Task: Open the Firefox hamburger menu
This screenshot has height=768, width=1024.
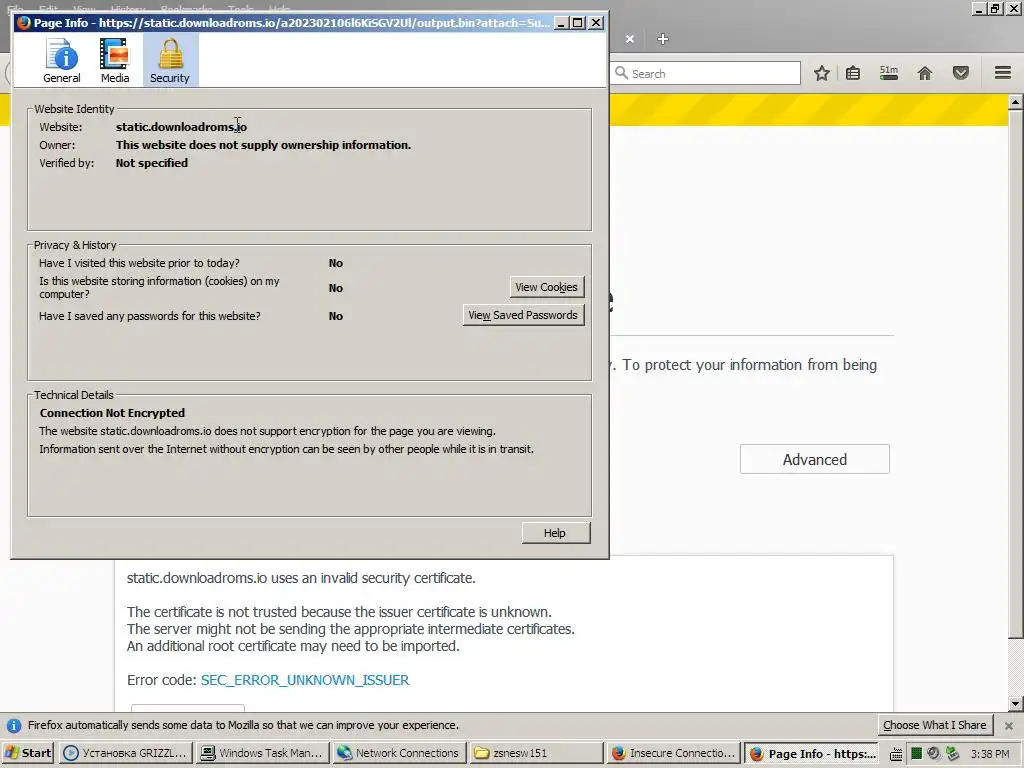Action: tap(1003, 72)
